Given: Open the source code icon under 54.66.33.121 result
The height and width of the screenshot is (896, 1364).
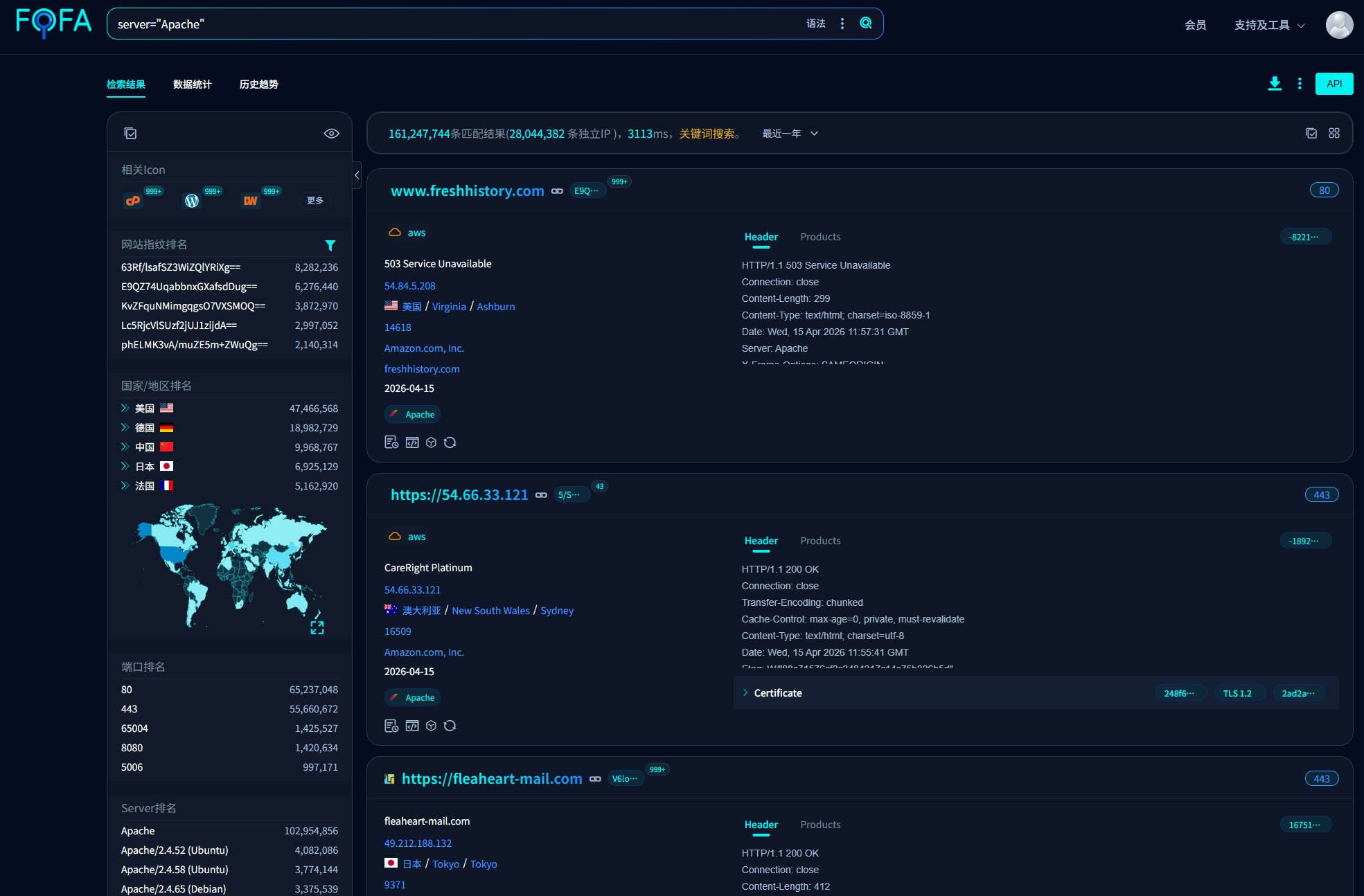Looking at the screenshot, I should 412,726.
